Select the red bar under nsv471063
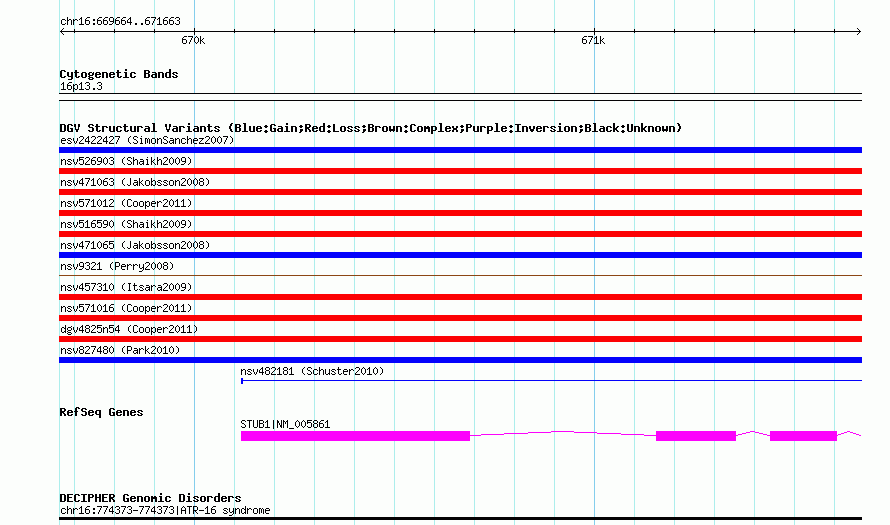This screenshot has height=525, width=890. [460, 192]
